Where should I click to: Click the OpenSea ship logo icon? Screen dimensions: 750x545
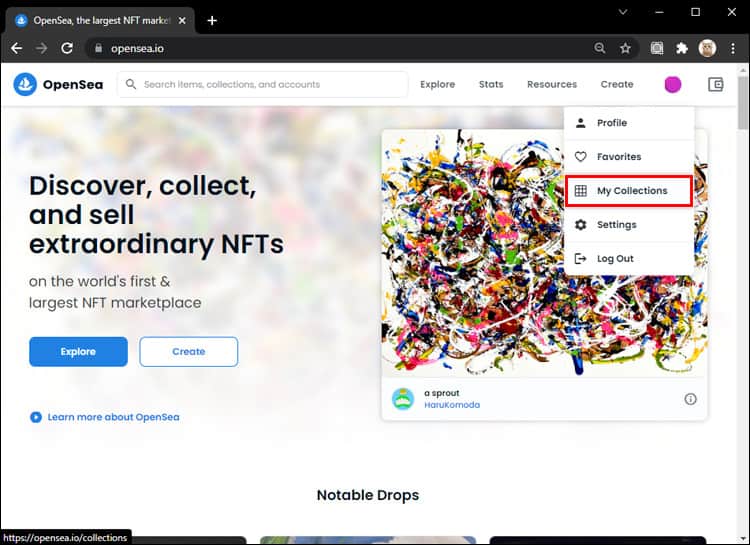coord(25,84)
